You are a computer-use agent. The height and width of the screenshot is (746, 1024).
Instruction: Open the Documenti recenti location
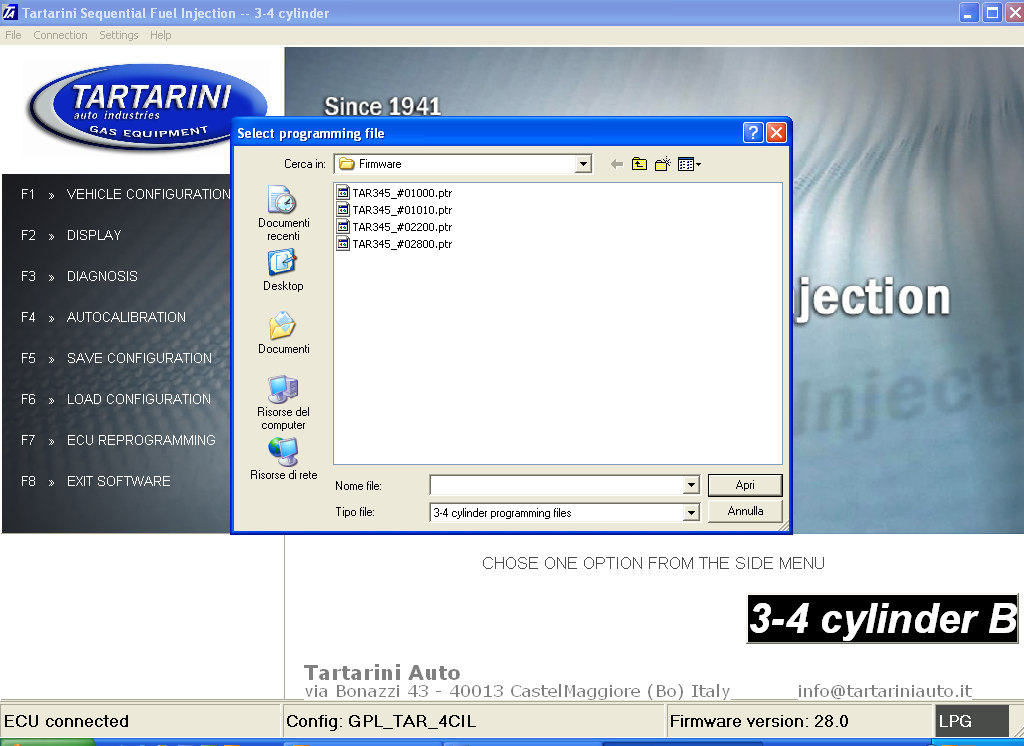point(283,213)
